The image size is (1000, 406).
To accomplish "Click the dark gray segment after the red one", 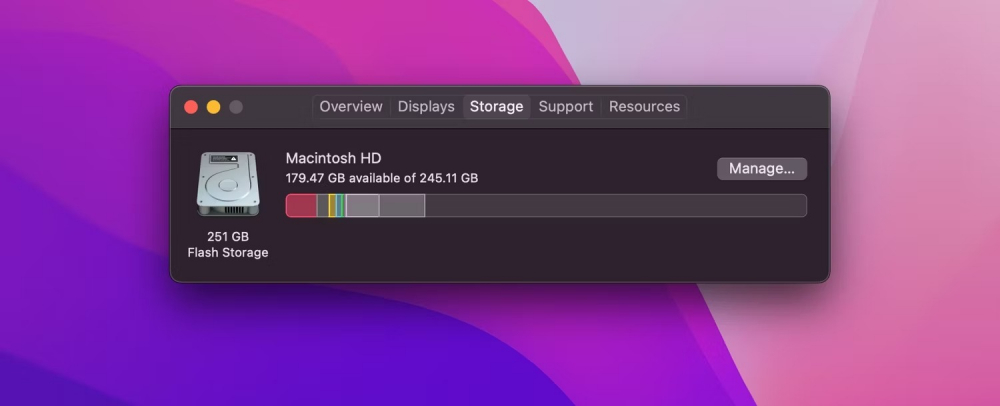I will coord(322,205).
